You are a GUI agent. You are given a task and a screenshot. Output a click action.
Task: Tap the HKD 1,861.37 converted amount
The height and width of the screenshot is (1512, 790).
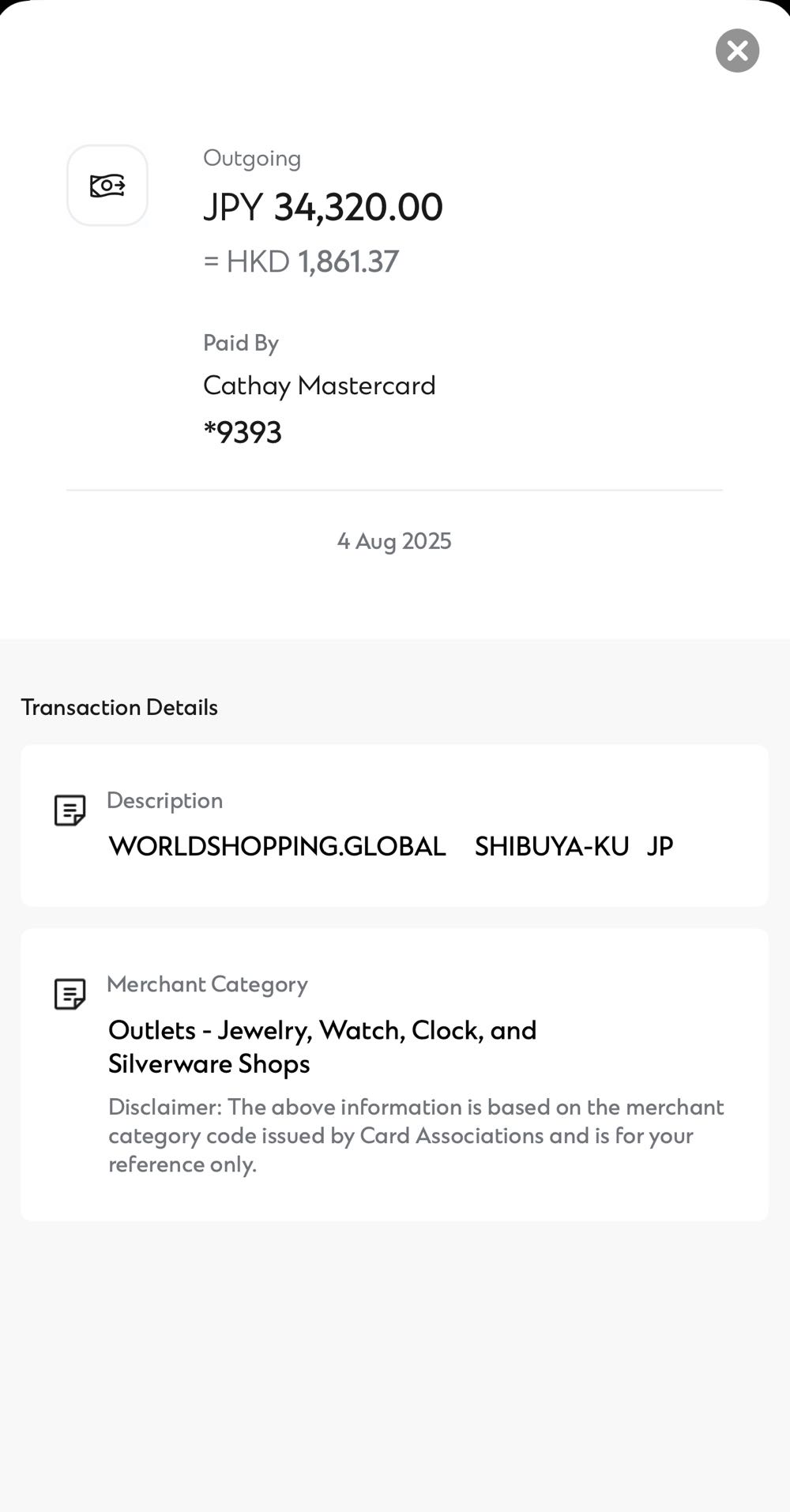[x=301, y=261]
